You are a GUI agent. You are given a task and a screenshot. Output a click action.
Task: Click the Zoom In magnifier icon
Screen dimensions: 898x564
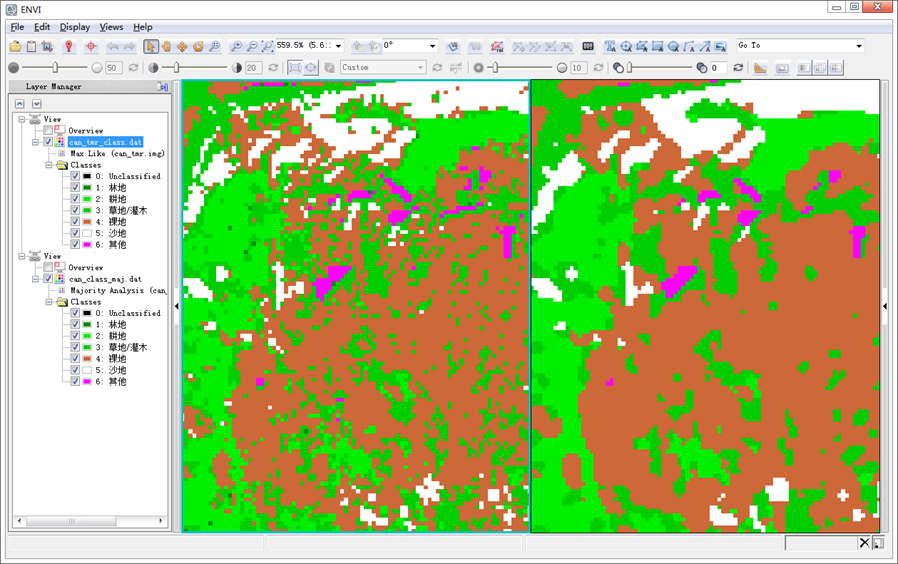(235, 46)
